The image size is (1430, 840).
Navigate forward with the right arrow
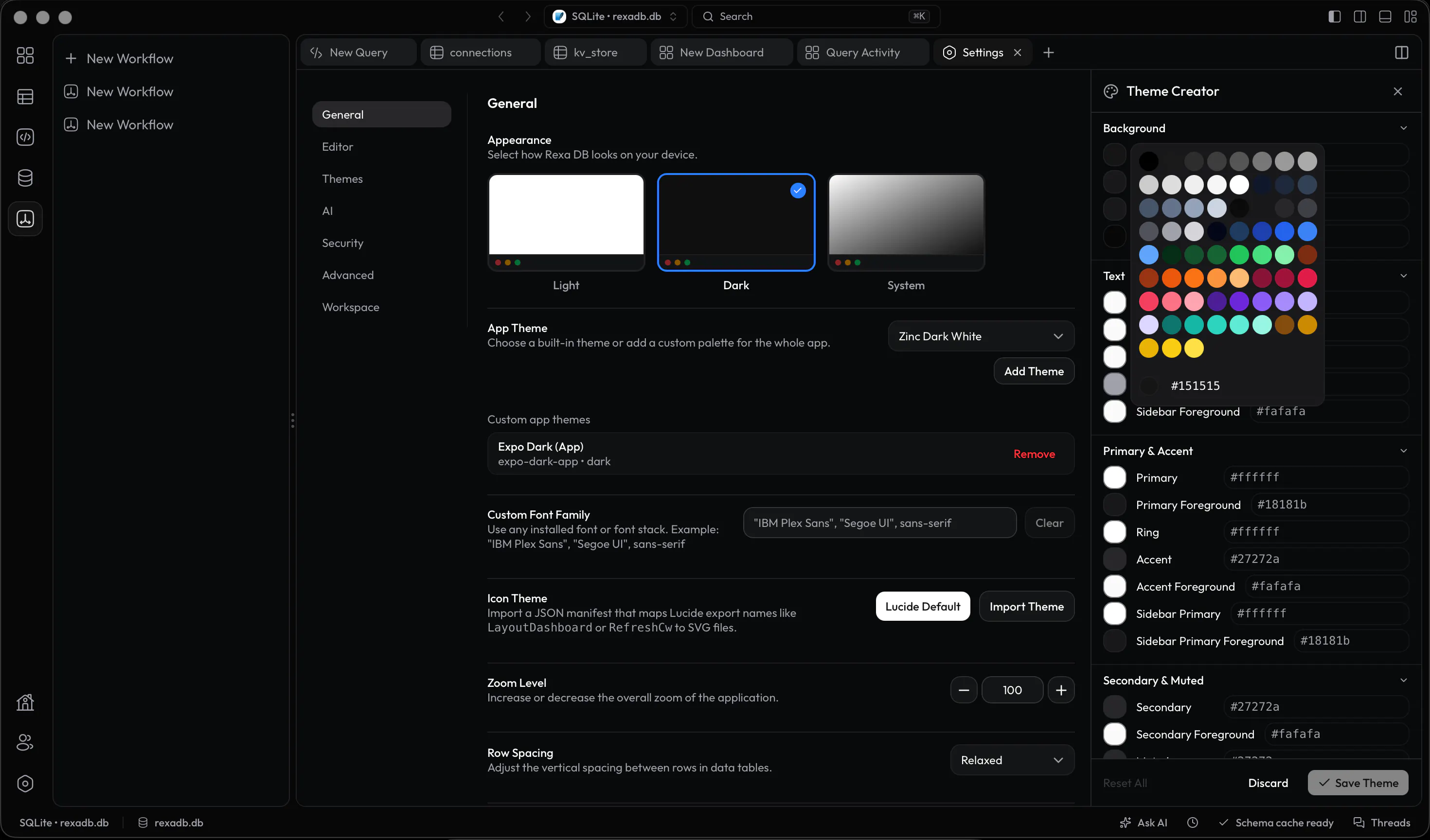coord(528,17)
